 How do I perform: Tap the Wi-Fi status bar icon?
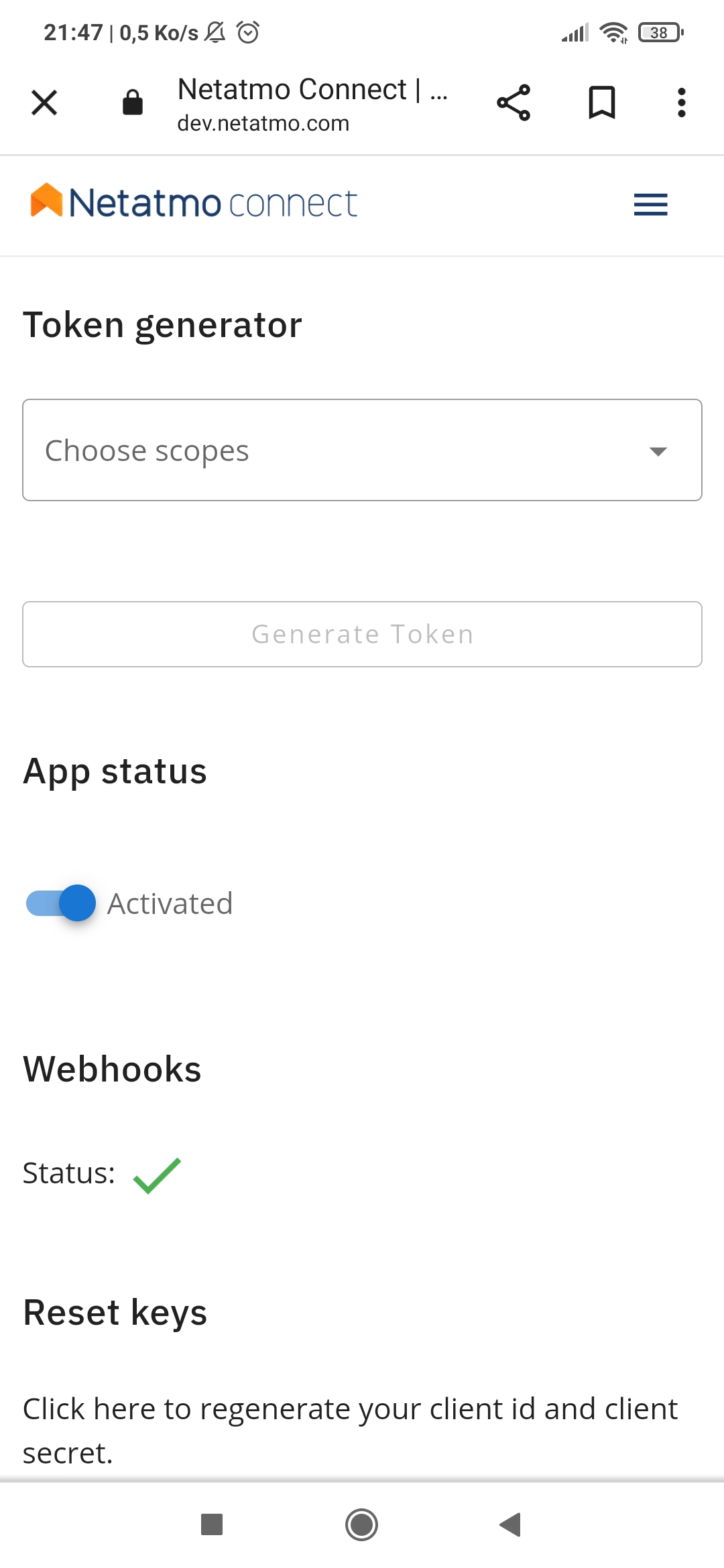coord(613,32)
